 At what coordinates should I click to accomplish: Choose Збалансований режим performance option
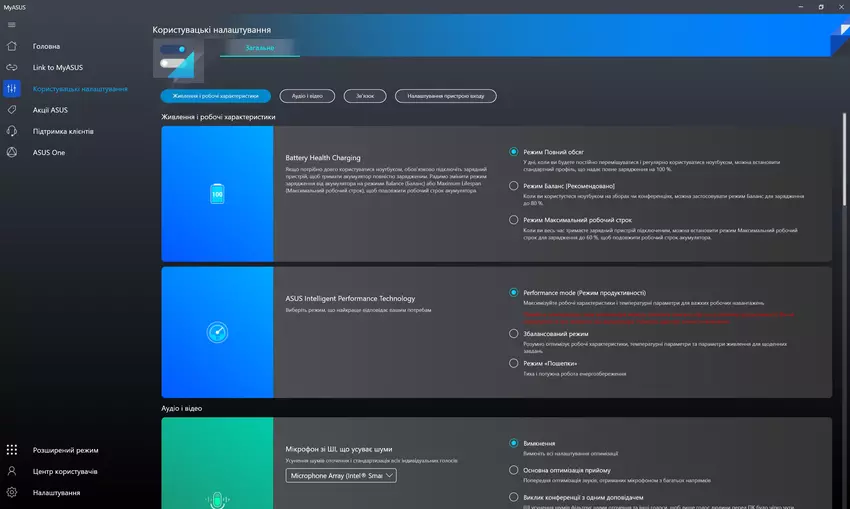click(x=514, y=333)
